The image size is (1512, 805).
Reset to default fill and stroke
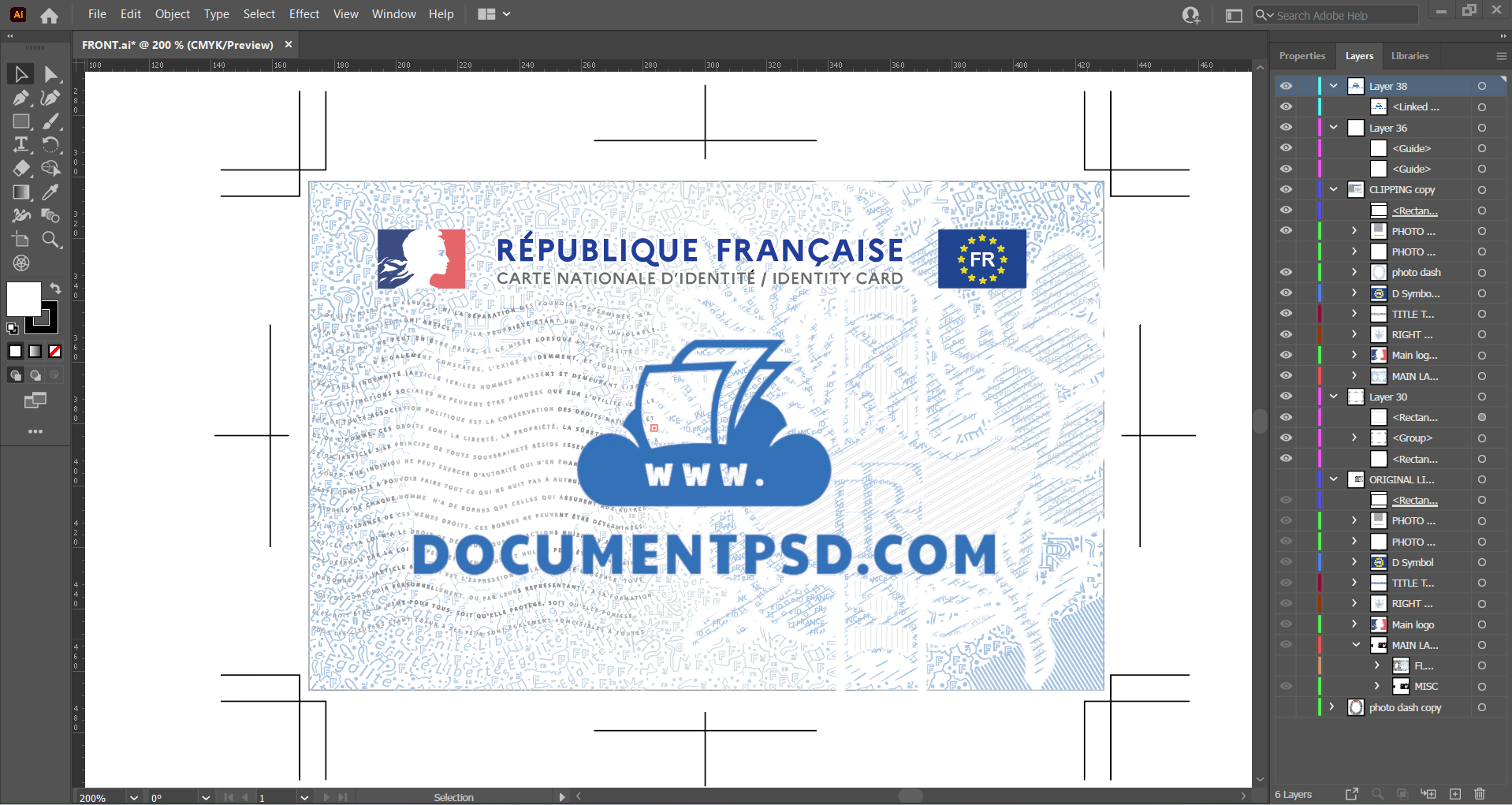tap(13, 328)
